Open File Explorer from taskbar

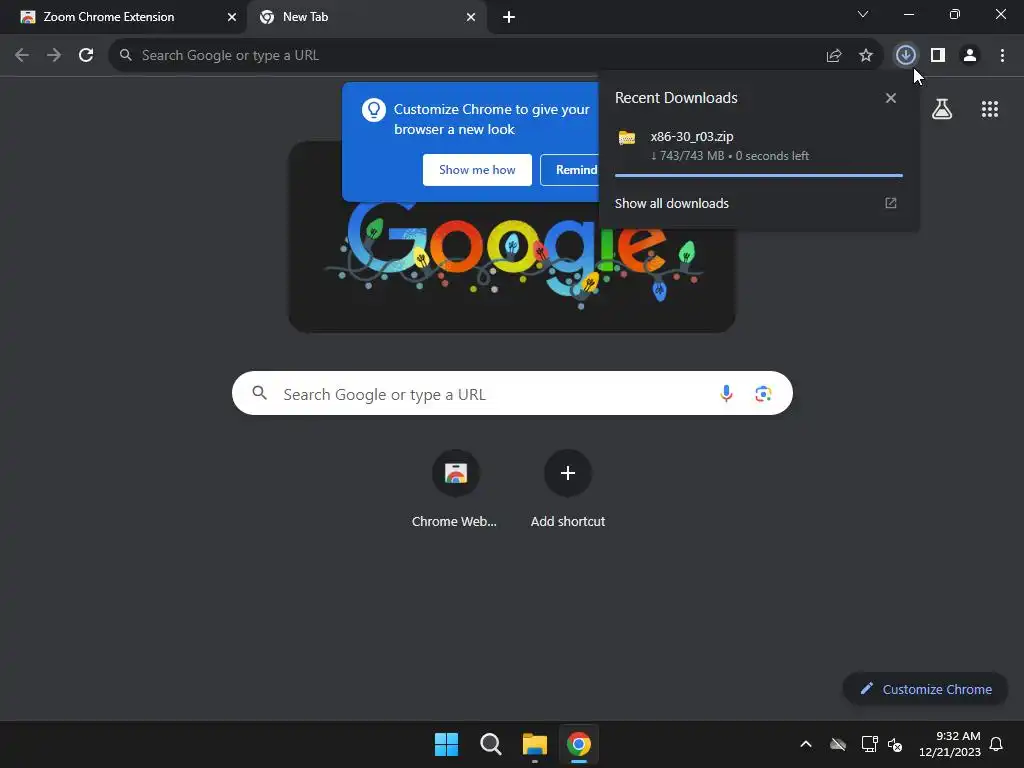[x=534, y=744]
